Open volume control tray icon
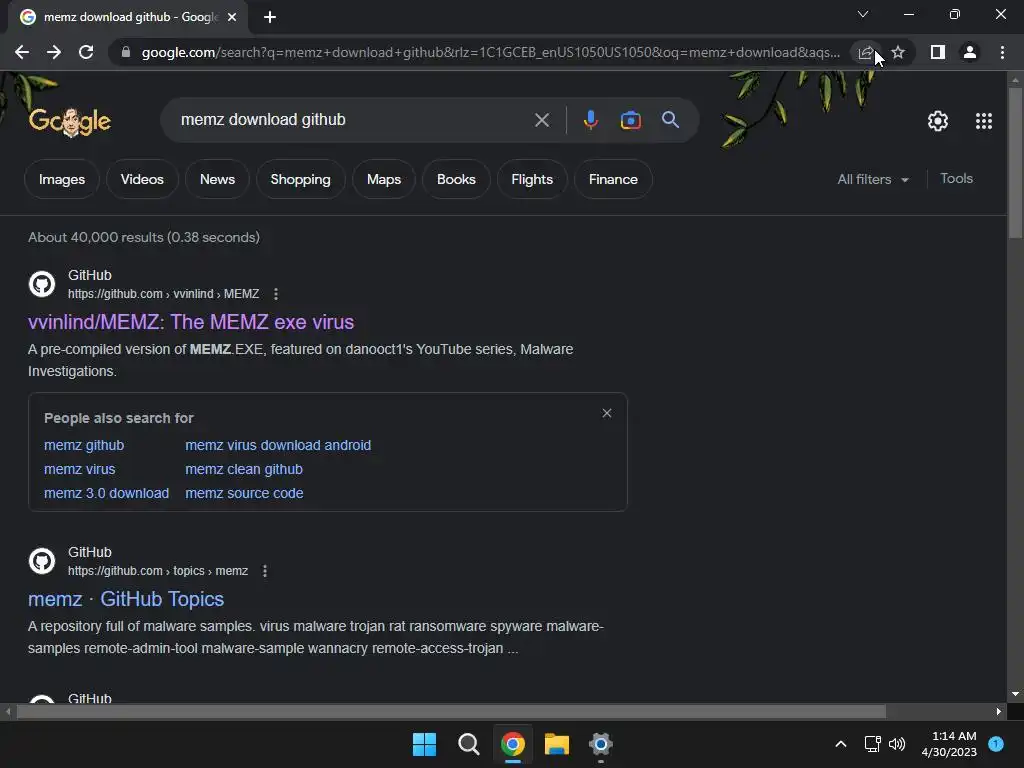1024x768 pixels. coord(897,744)
